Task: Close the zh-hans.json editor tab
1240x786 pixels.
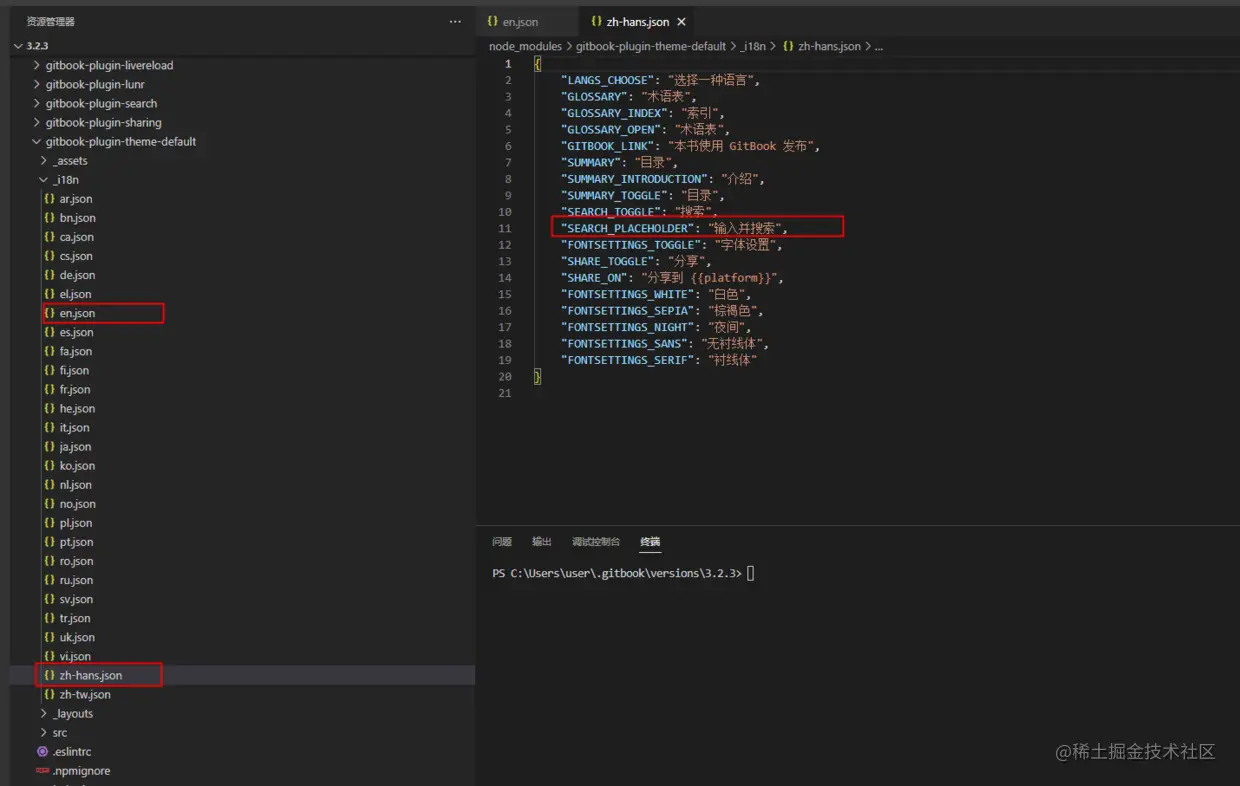Action: tap(682, 22)
